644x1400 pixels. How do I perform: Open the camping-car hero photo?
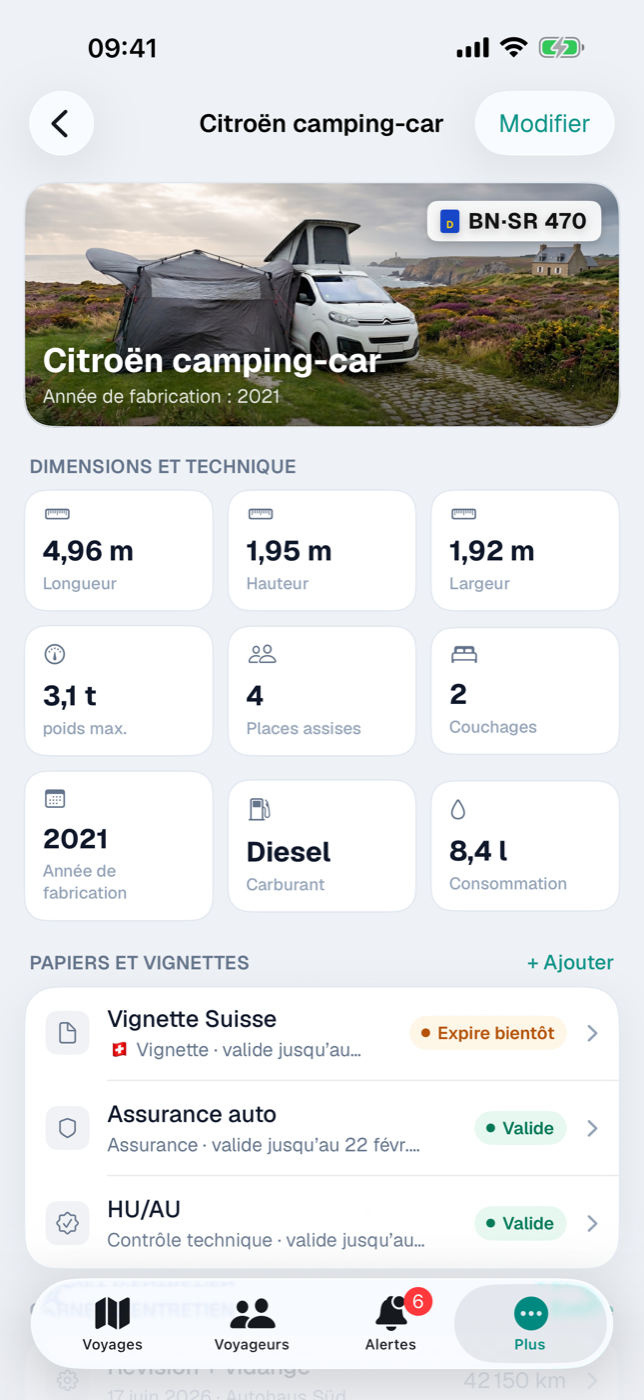322,305
